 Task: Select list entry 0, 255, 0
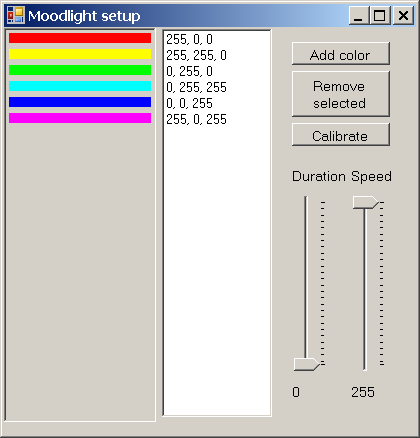pos(217,71)
